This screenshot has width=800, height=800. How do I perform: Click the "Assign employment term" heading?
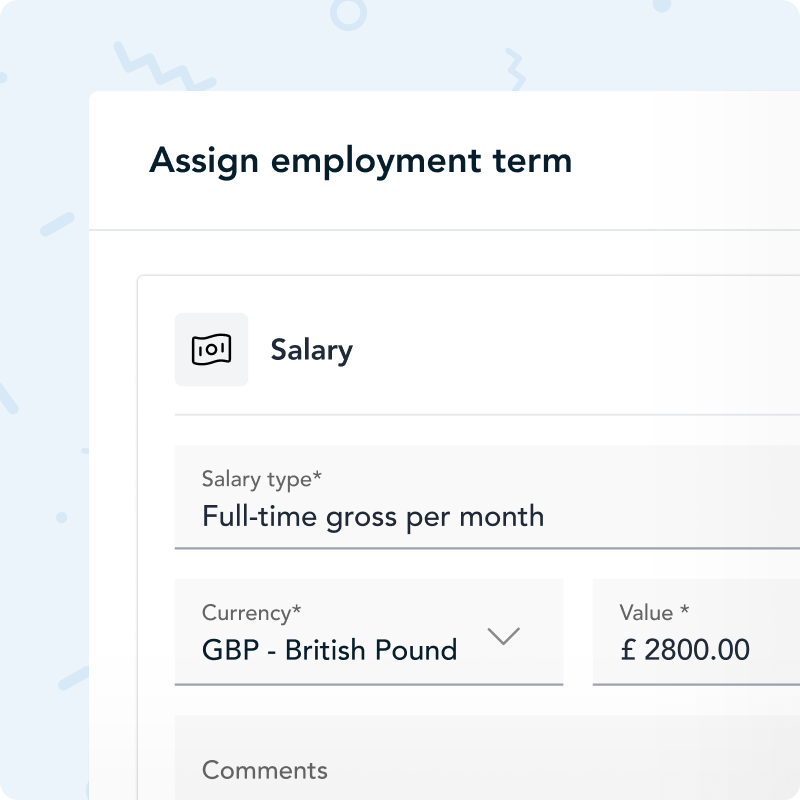[x=360, y=160]
